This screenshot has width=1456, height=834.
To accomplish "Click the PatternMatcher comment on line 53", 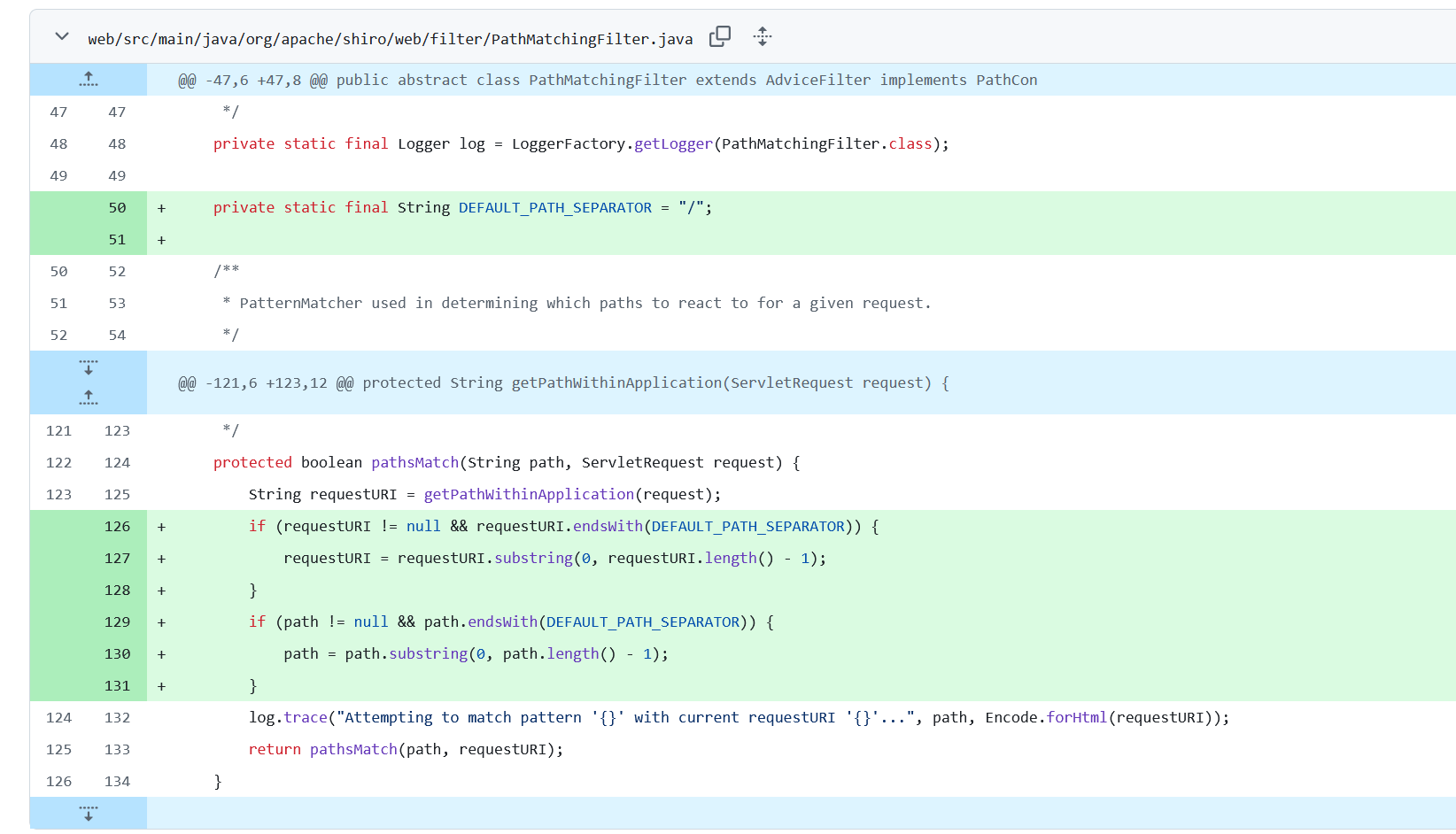I will tap(577, 303).
